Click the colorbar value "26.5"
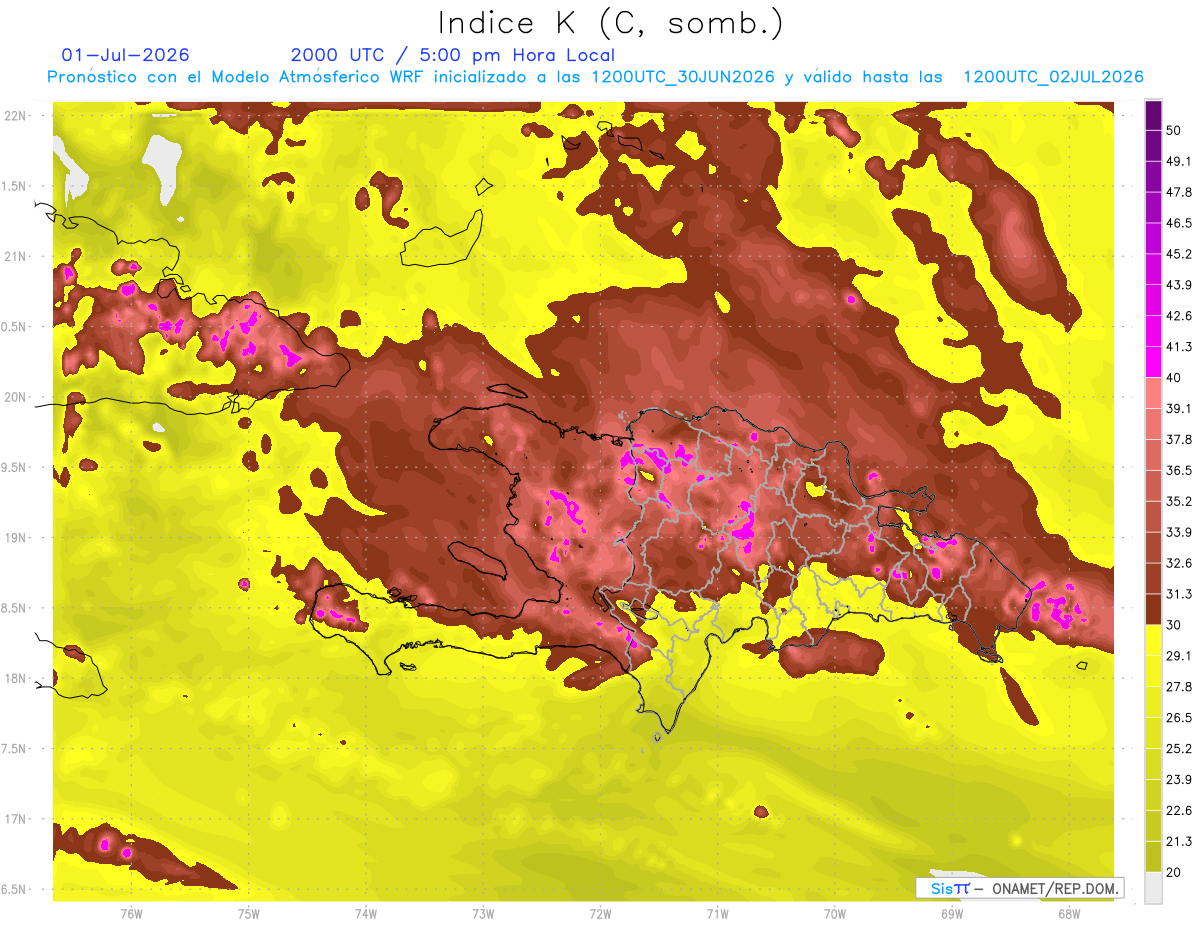This screenshot has height=927, width=1200. pyautogui.click(x=1179, y=717)
